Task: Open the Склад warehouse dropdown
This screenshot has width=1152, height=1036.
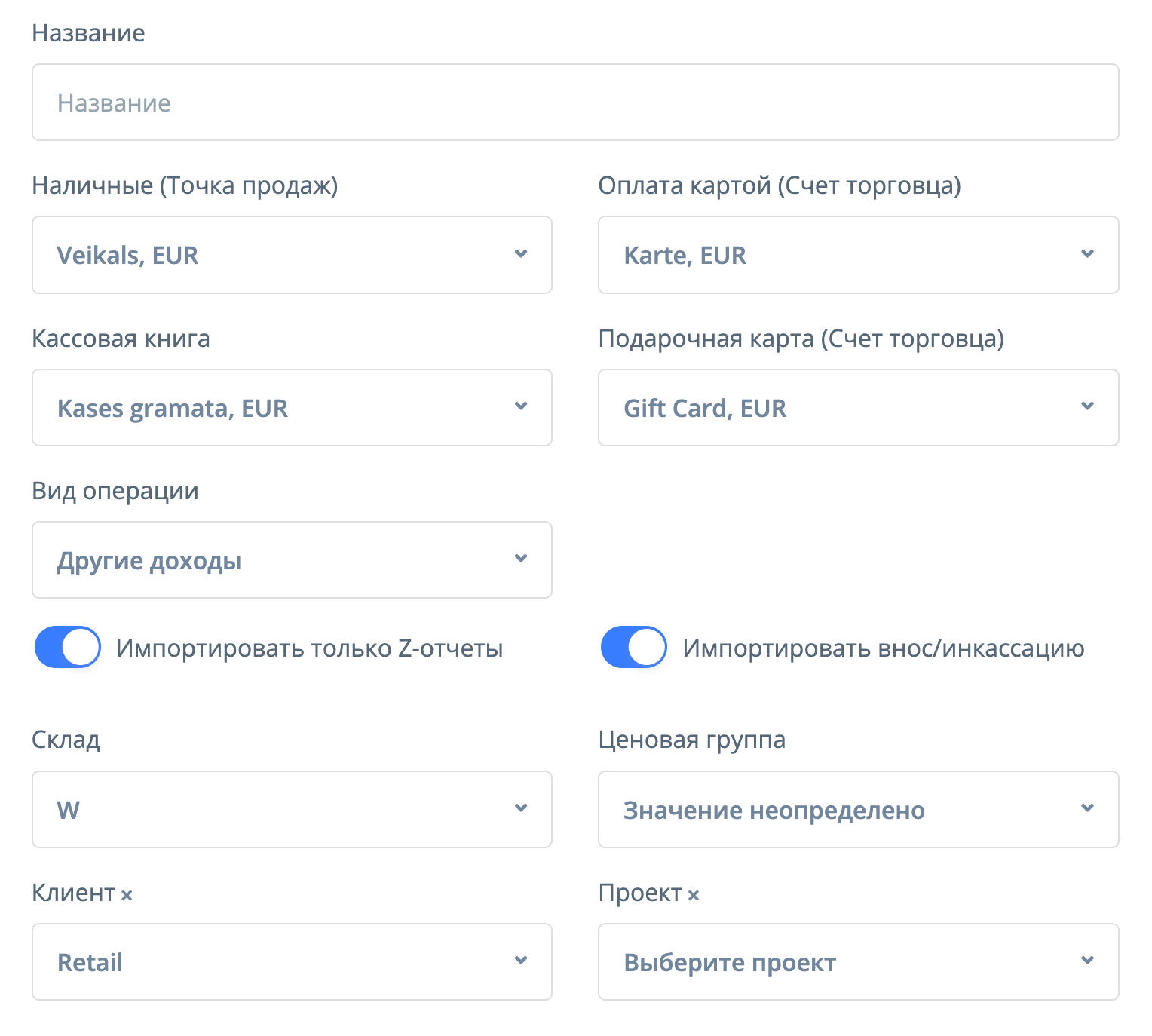Action: pyautogui.click(x=291, y=809)
